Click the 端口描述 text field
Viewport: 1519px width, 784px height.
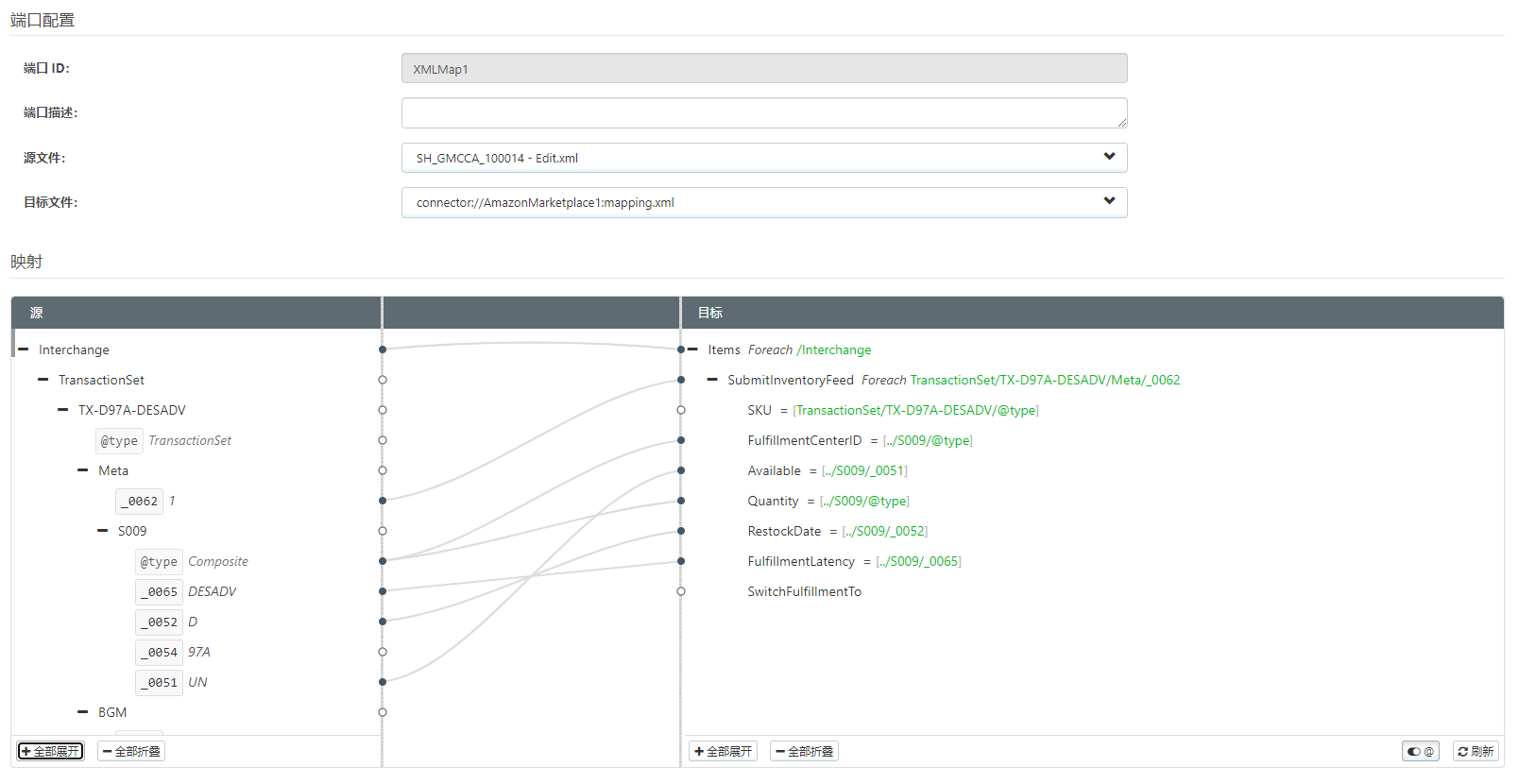(x=763, y=112)
